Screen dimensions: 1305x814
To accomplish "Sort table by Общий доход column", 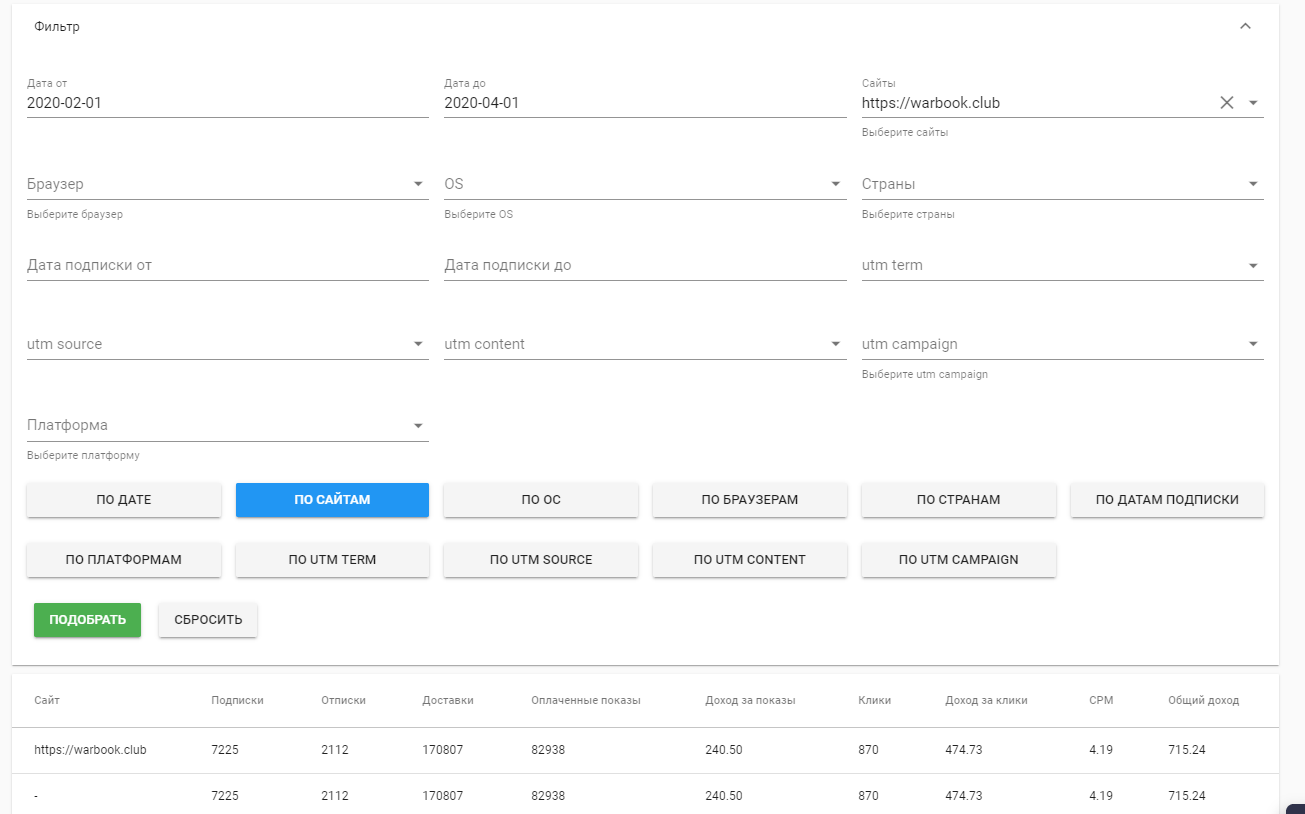I will pos(1203,701).
